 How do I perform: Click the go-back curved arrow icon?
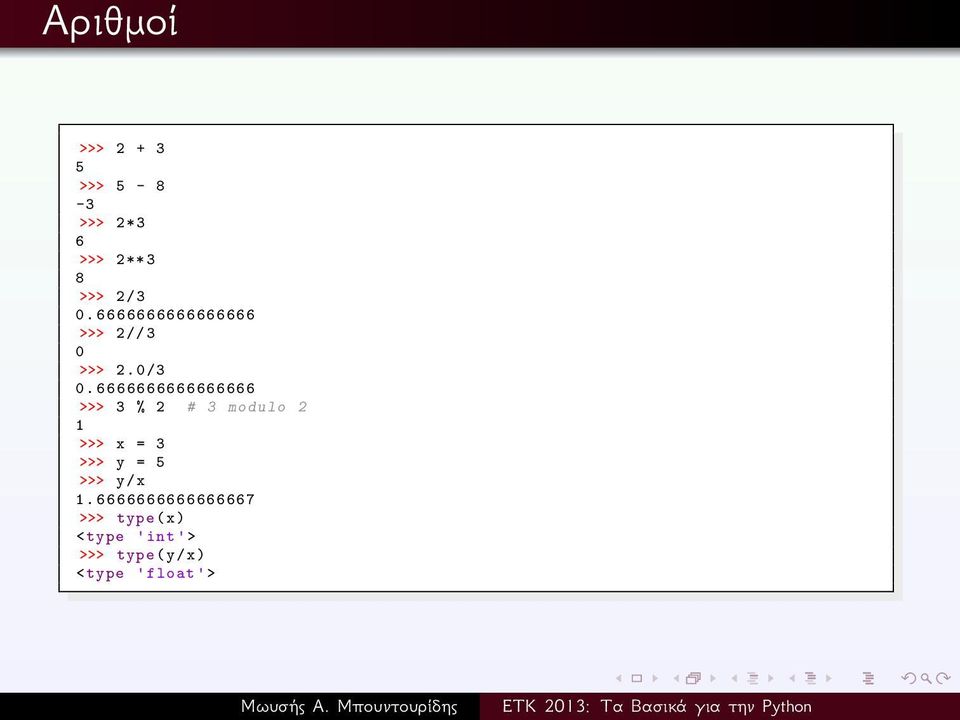909,678
